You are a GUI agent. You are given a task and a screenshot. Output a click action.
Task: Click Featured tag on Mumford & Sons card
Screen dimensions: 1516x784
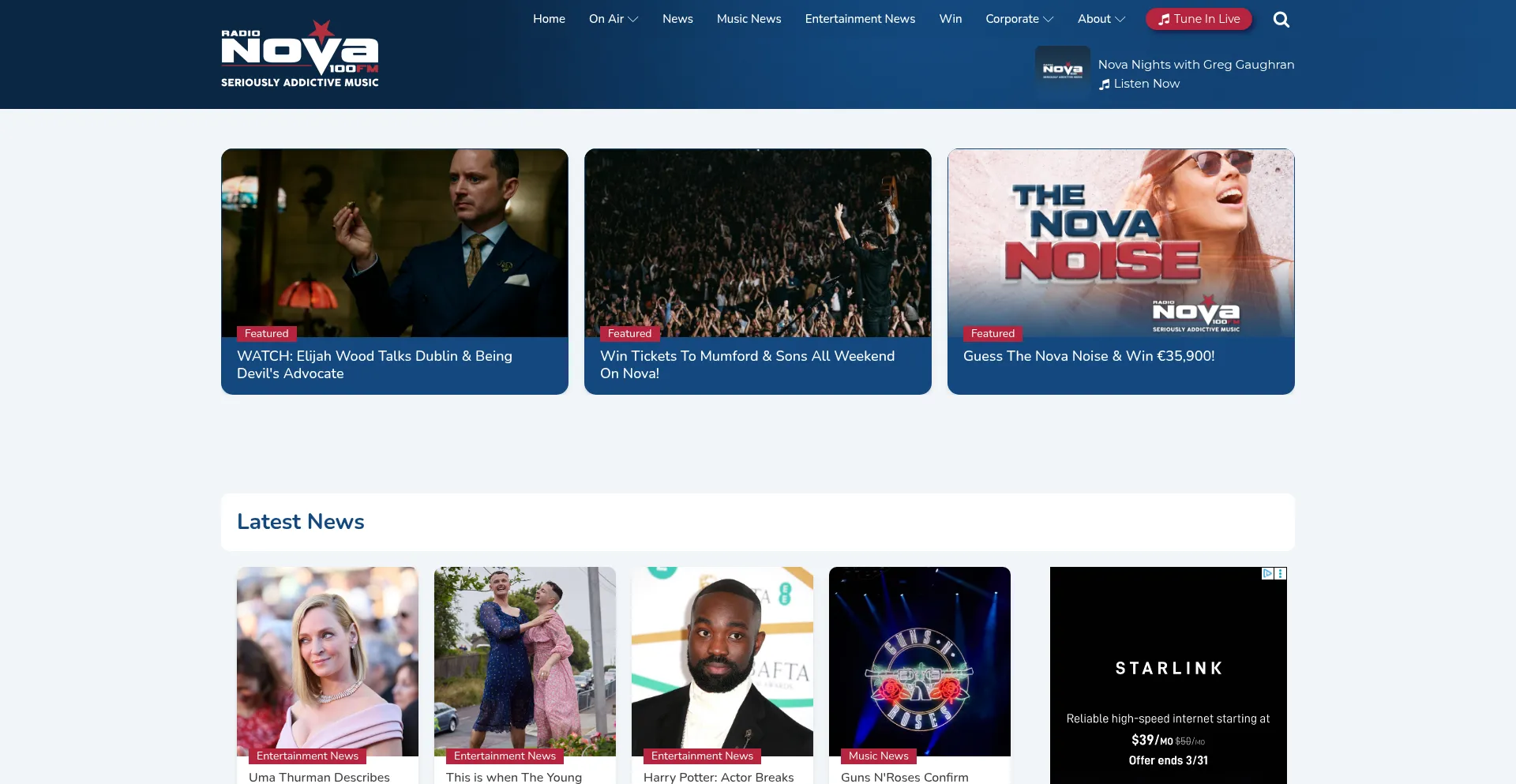tap(630, 334)
